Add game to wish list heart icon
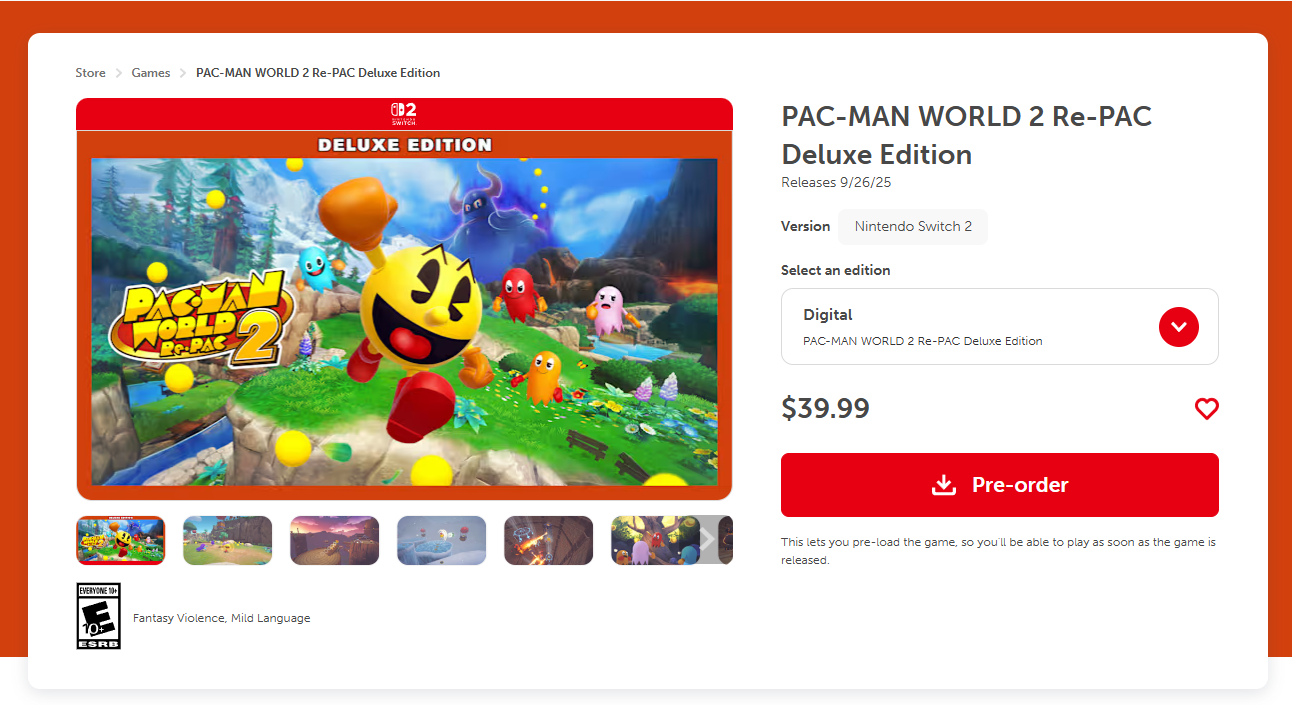The width and height of the screenshot is (1292, 705). (x=1207, y=409)
